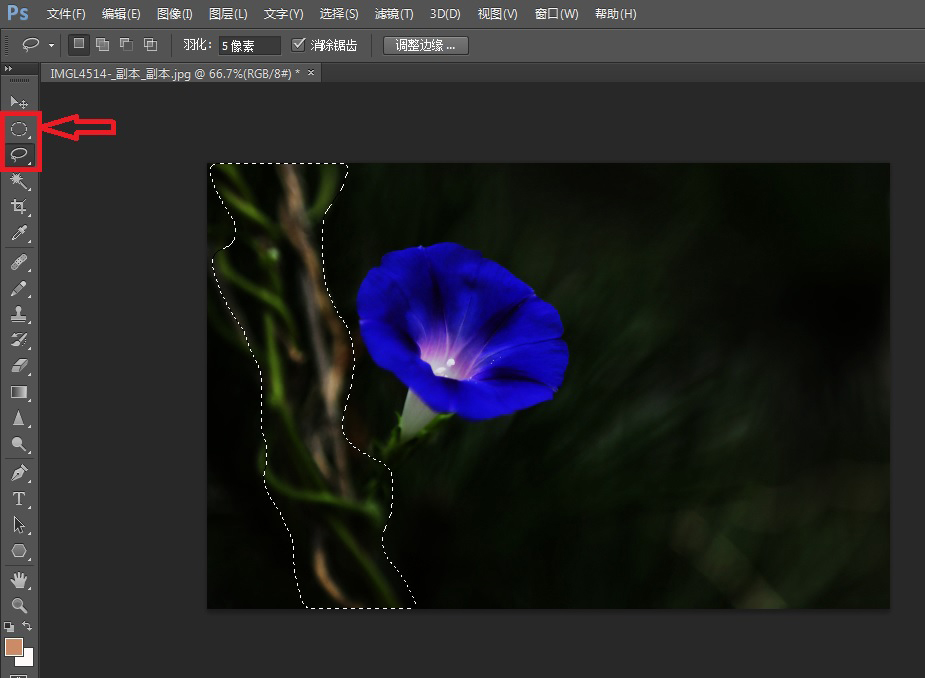The width and height of the screenshot is (925, 678).
Task: Activate the Crop tool
Action: click(18, 207)
